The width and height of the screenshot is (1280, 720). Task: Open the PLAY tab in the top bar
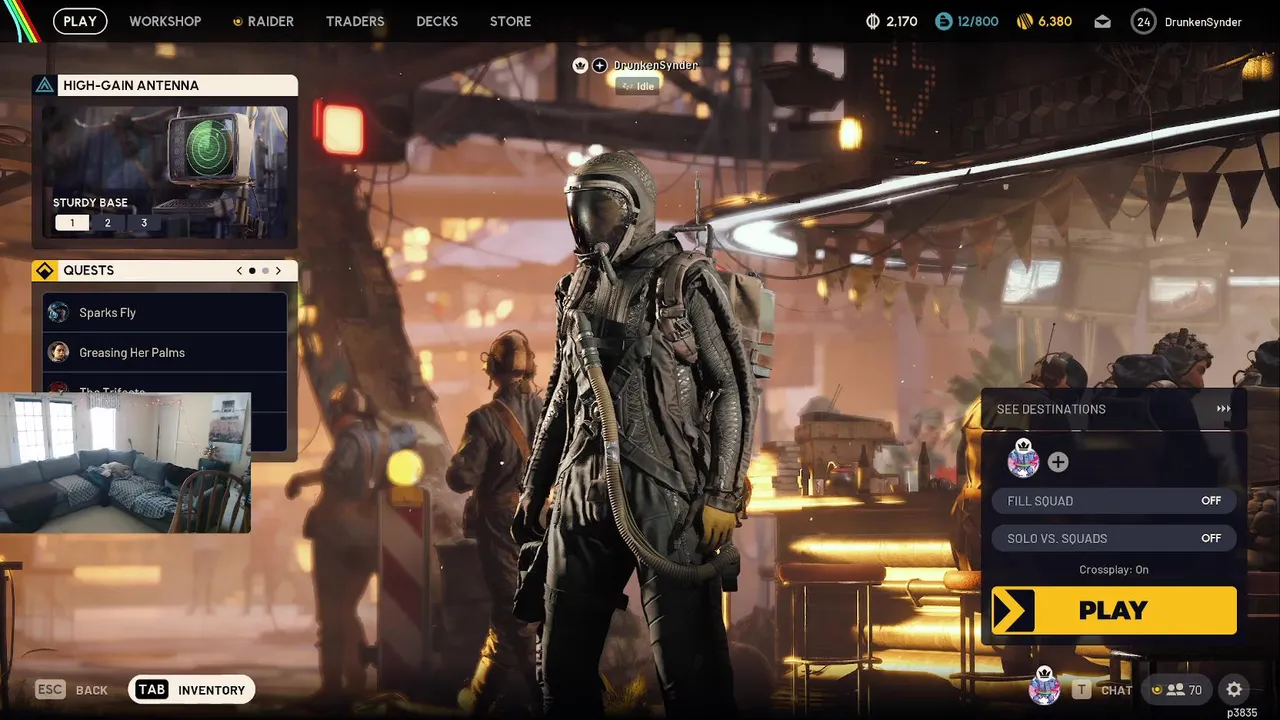(80, 21)
